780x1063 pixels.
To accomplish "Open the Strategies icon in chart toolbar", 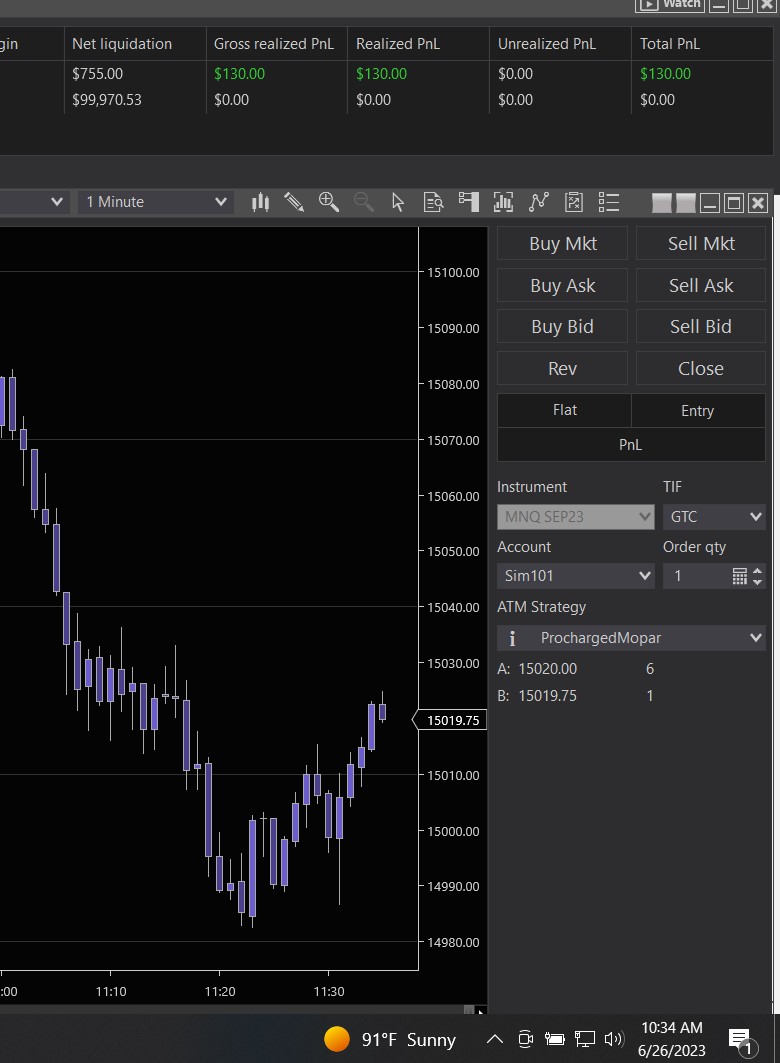I will (x=539, y=202).
